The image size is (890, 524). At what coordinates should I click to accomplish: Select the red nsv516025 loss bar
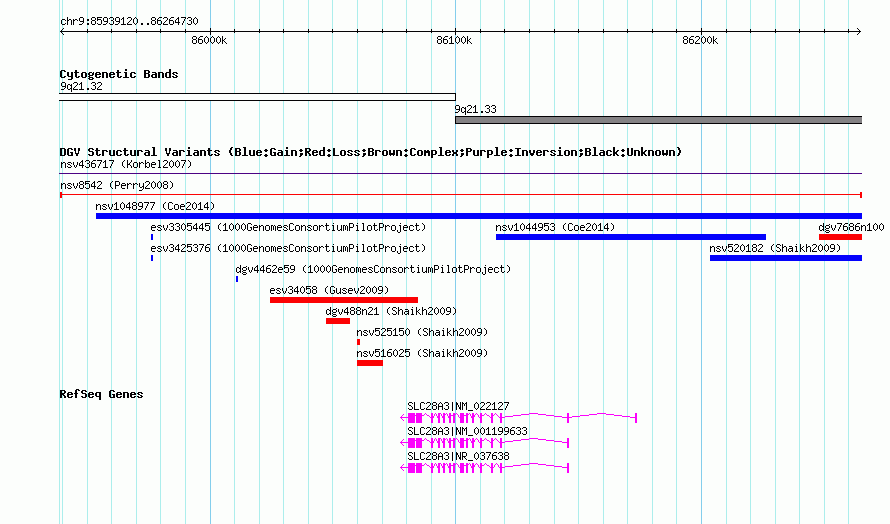point(370,363)
